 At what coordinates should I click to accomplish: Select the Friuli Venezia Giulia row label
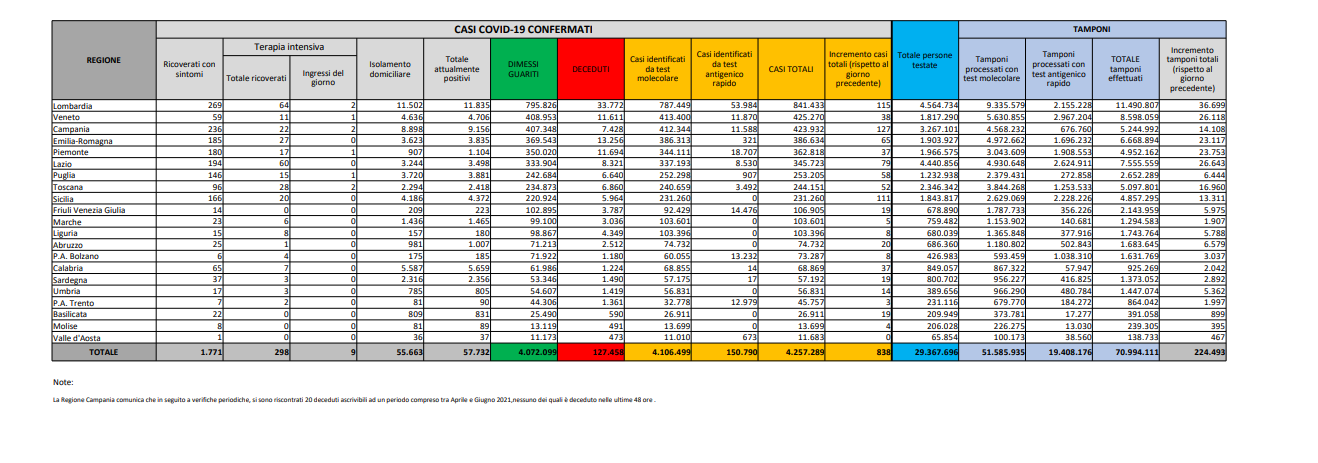tap(90, 210)
